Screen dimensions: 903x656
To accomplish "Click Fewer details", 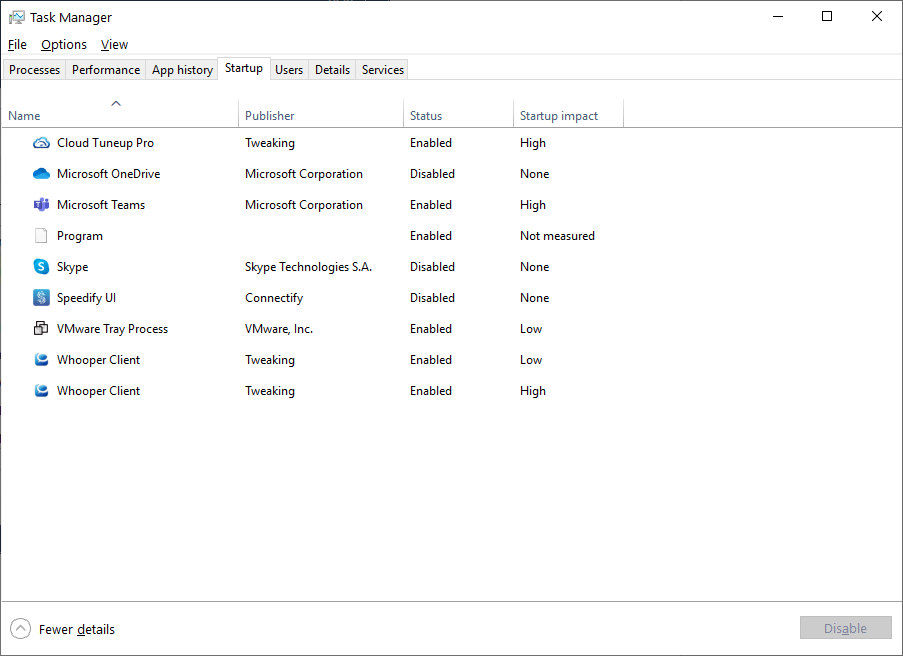I will 76,629.
